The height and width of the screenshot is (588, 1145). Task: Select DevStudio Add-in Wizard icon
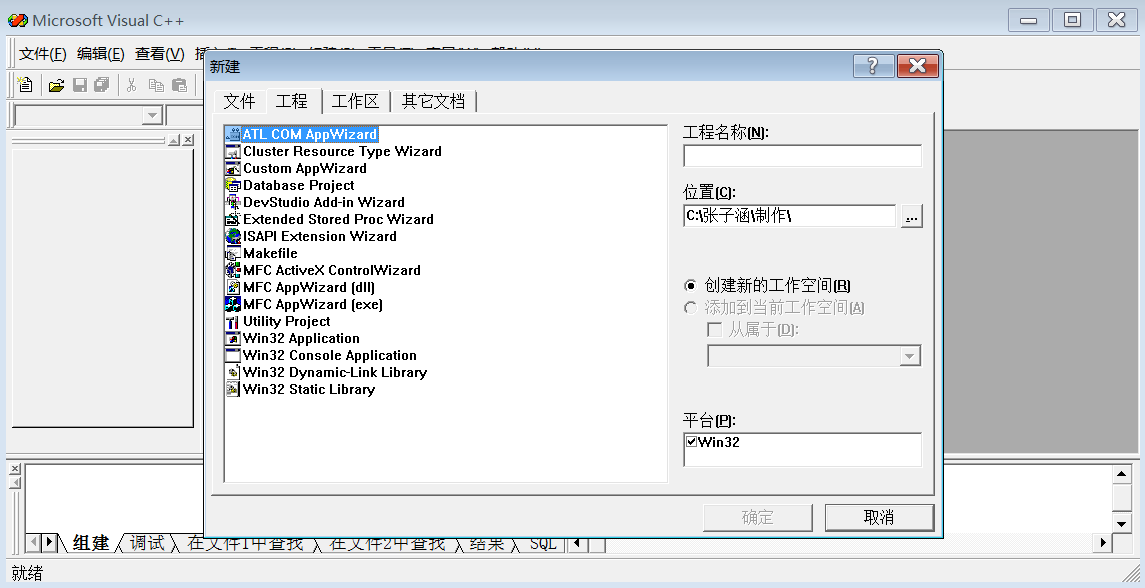pyautogui.click(x=233, y=202)
